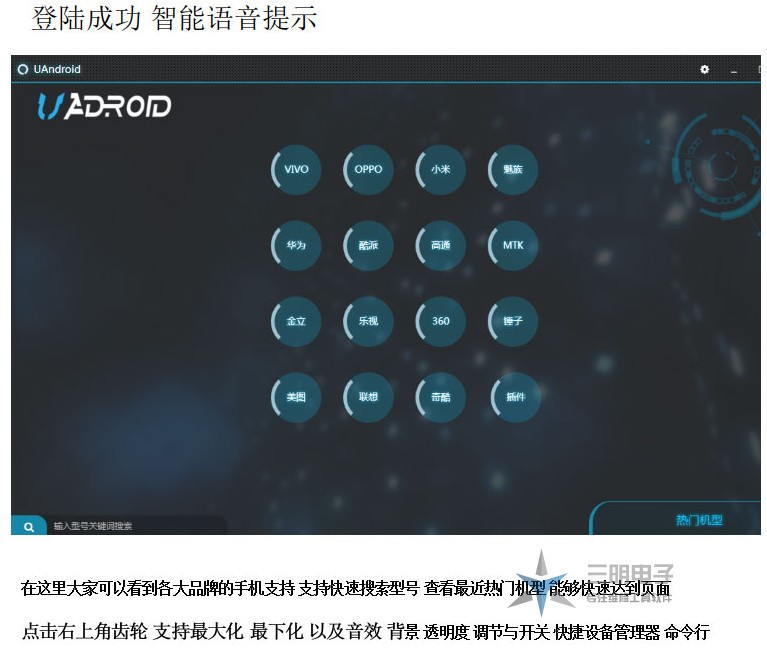Open the 热门机型 hot models tab
The height and width of the screenshot is (649, 767).
pos(699,520)
